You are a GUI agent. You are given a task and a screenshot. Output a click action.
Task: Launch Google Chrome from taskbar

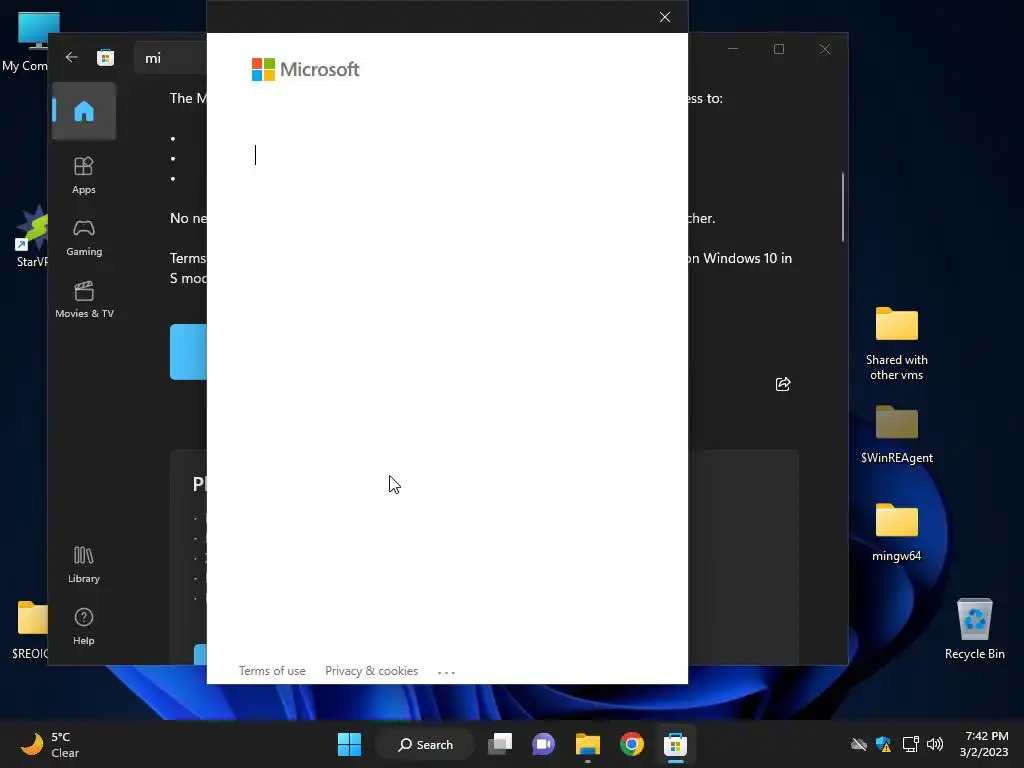632,744
